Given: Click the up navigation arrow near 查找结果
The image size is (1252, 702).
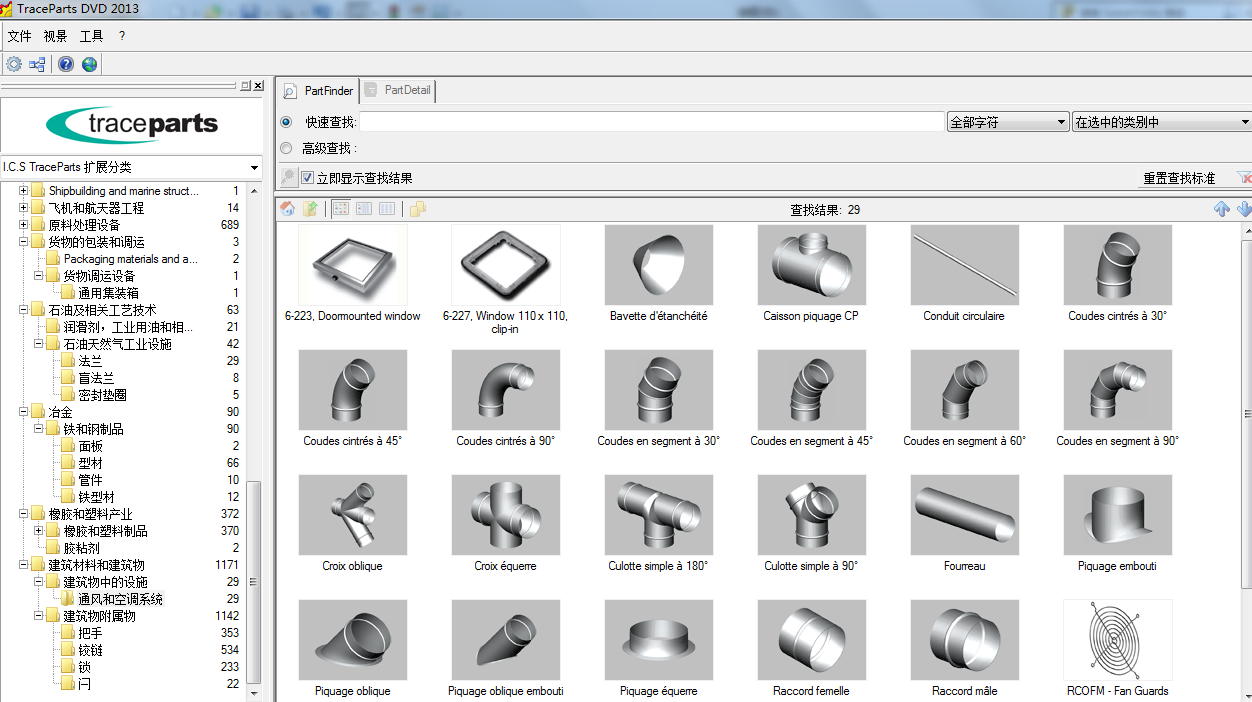Looking at the screenshot, I should click(x=1221, y=208).
